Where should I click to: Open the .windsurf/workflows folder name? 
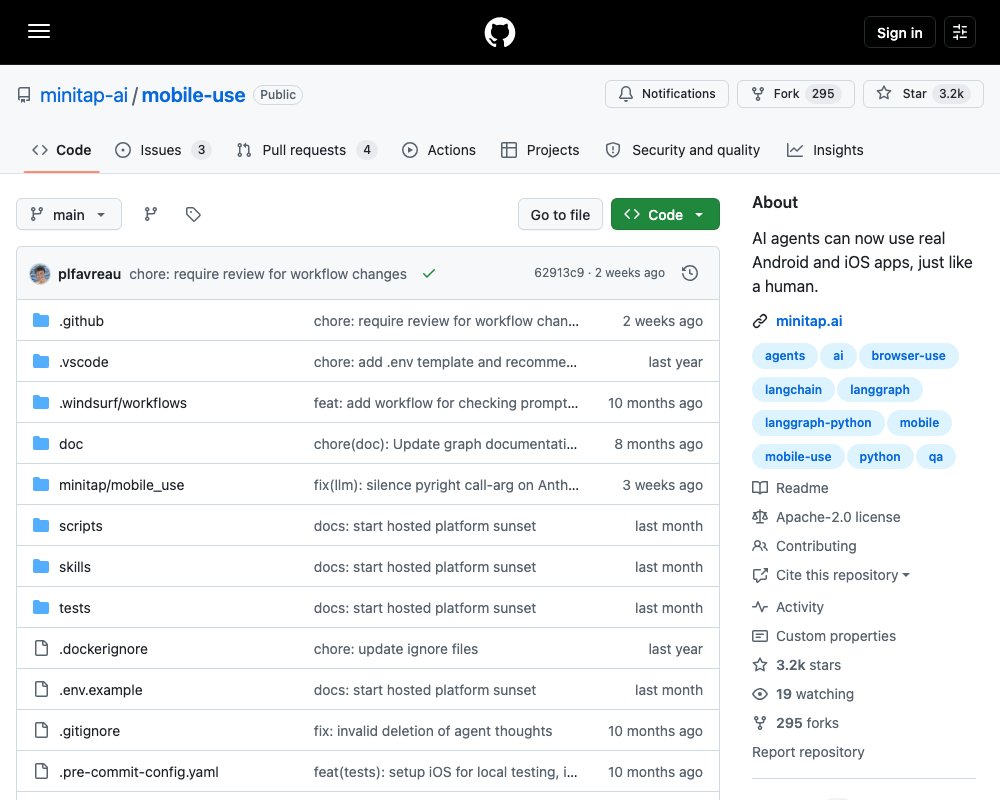[122, 403]
